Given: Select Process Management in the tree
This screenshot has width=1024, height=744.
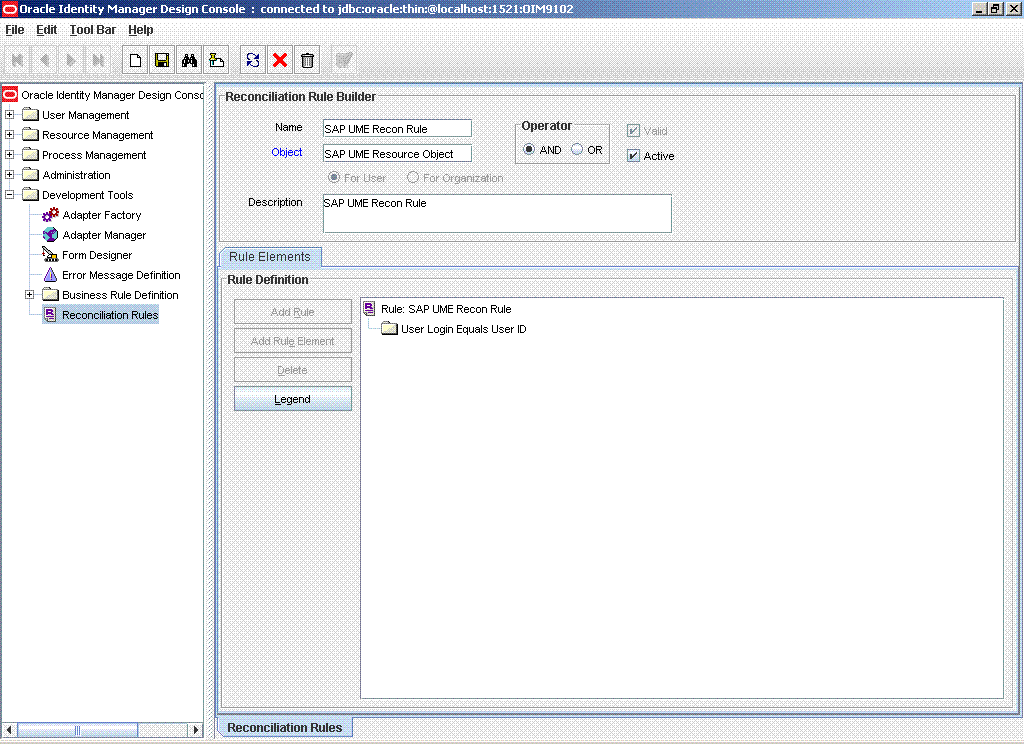Looking at the screenshot, I should tap(94, 155).
